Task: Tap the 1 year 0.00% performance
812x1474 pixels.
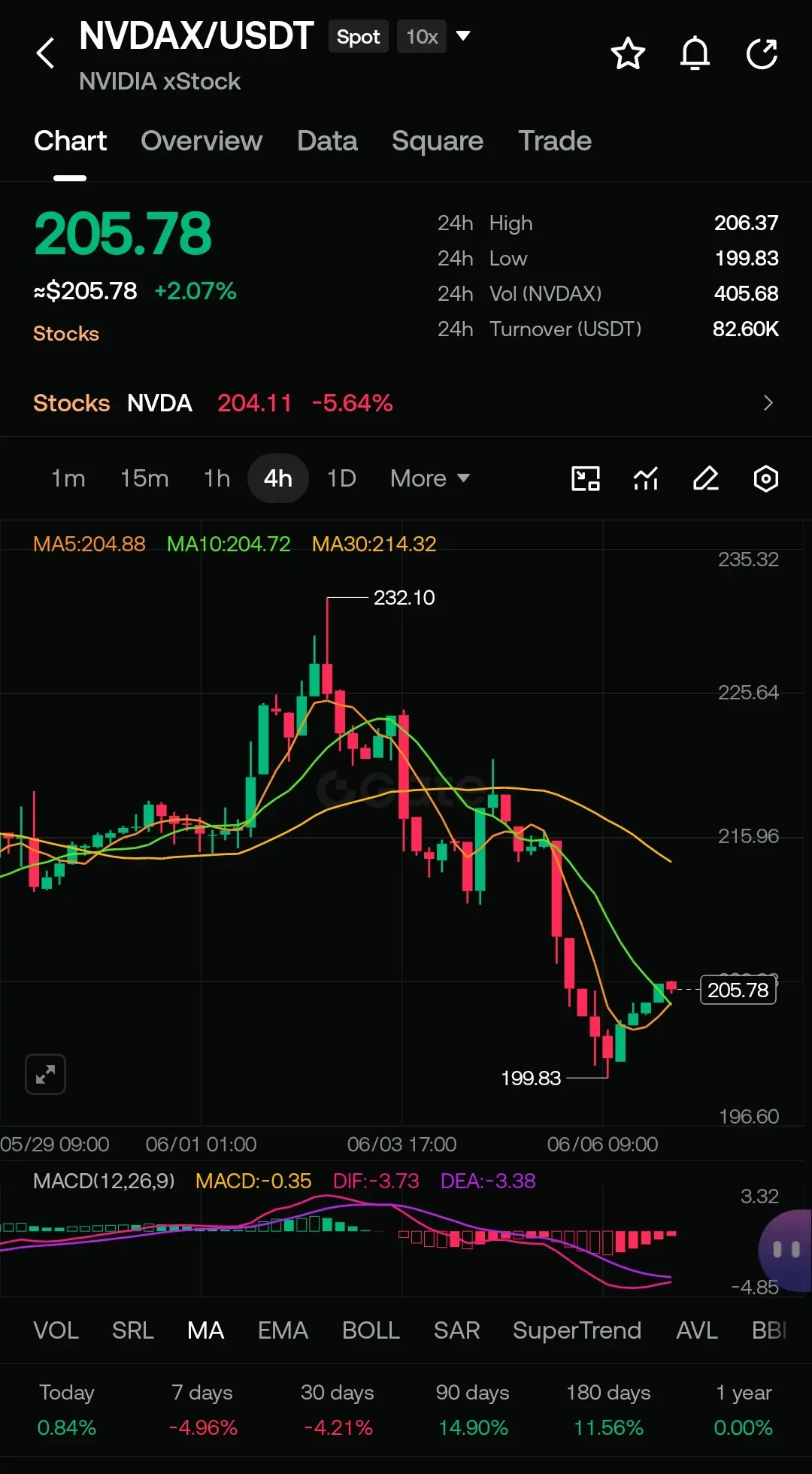Action: [744, 1410]
